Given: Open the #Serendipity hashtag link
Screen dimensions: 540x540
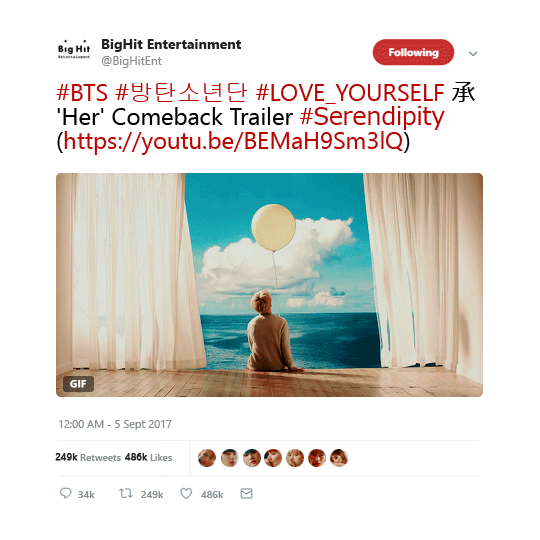Looking at the screenshot, I should (372, 117).
